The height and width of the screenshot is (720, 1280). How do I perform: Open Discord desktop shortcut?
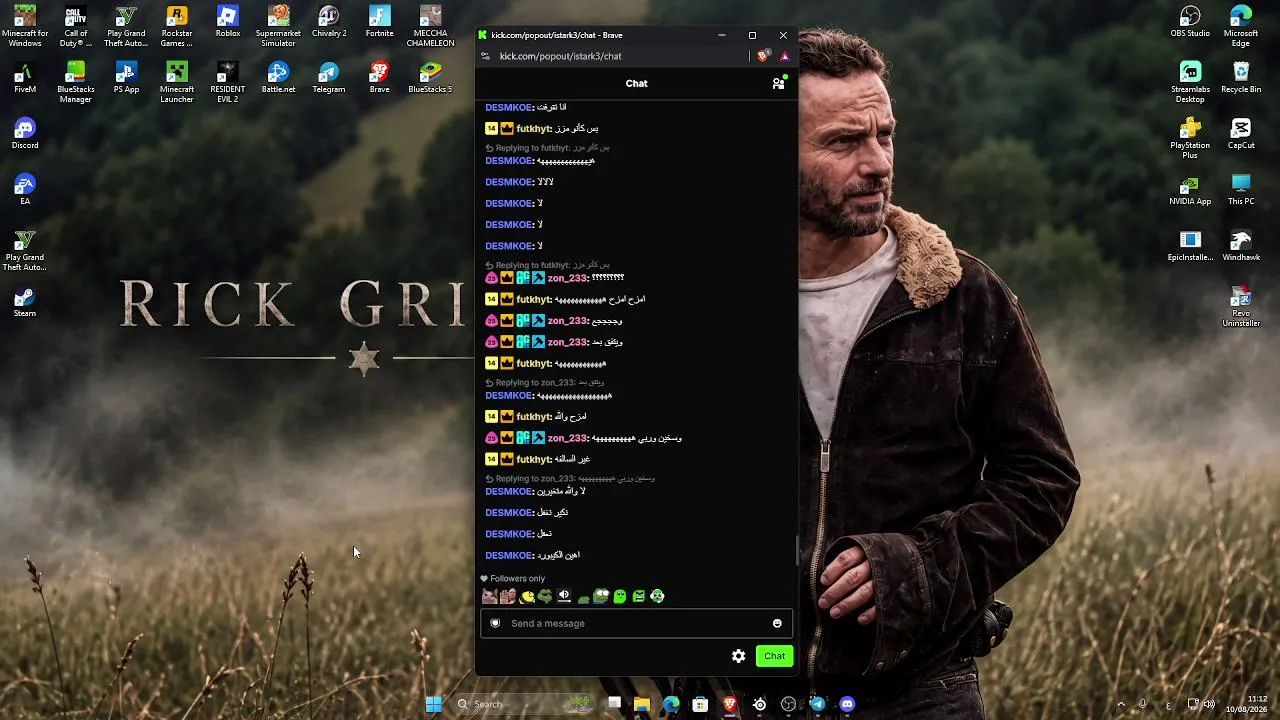pyautogui.click(x=25, y=134)
